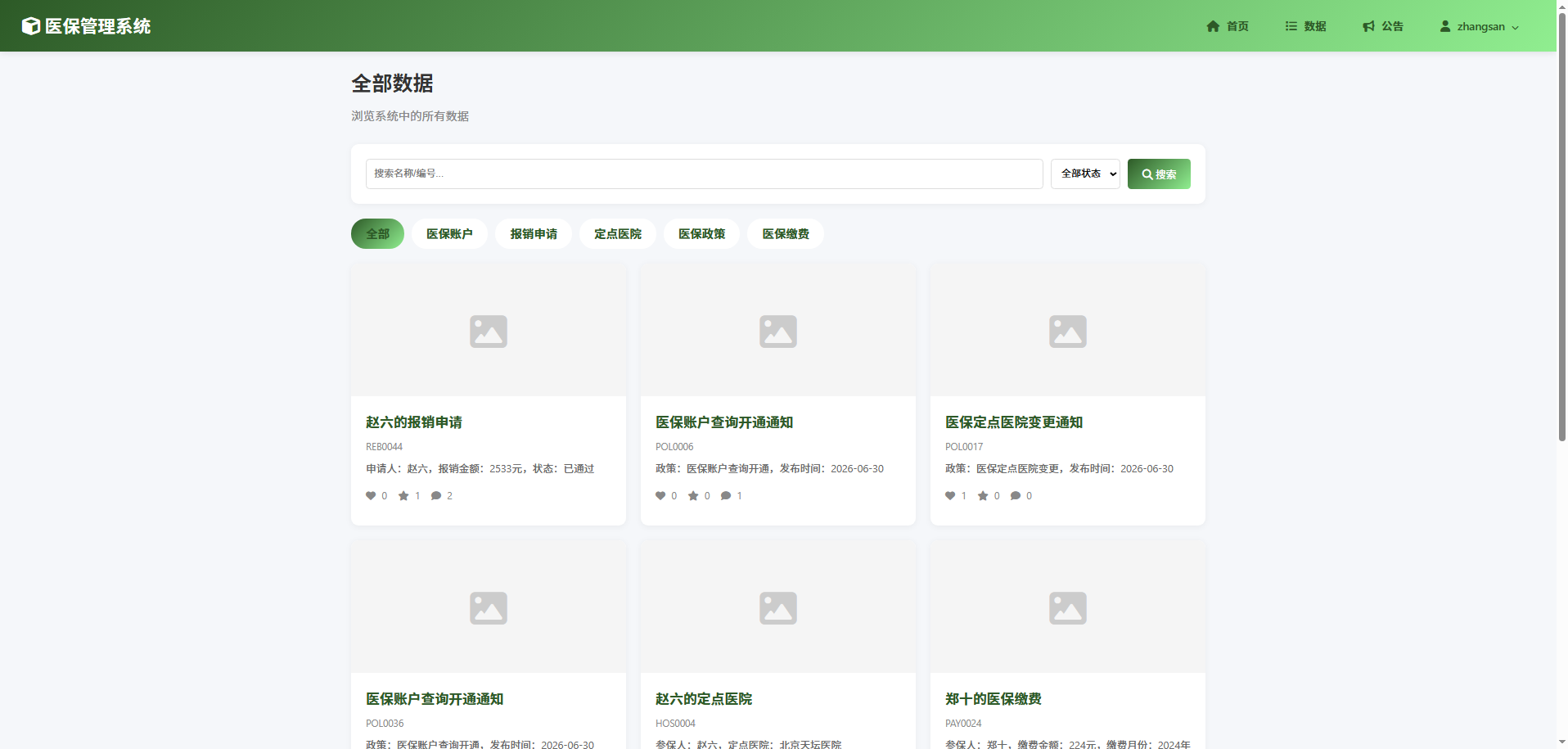Screen dimensions: 1568x749
Task: Expand the zhangsan account dropdown arrow
Action: pyautogui.click(x=1515, y=27)
